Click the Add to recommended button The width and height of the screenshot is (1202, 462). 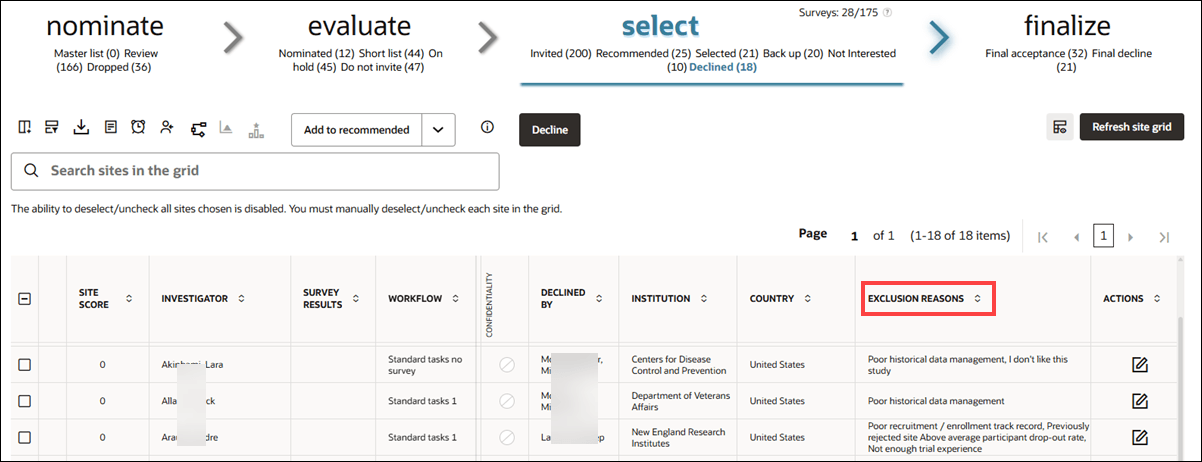point(357,130)
